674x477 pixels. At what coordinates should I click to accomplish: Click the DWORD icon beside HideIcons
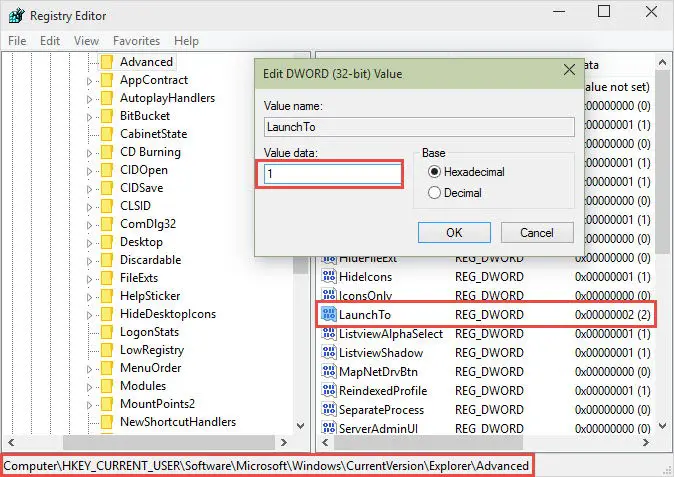[x=329, y=276]
